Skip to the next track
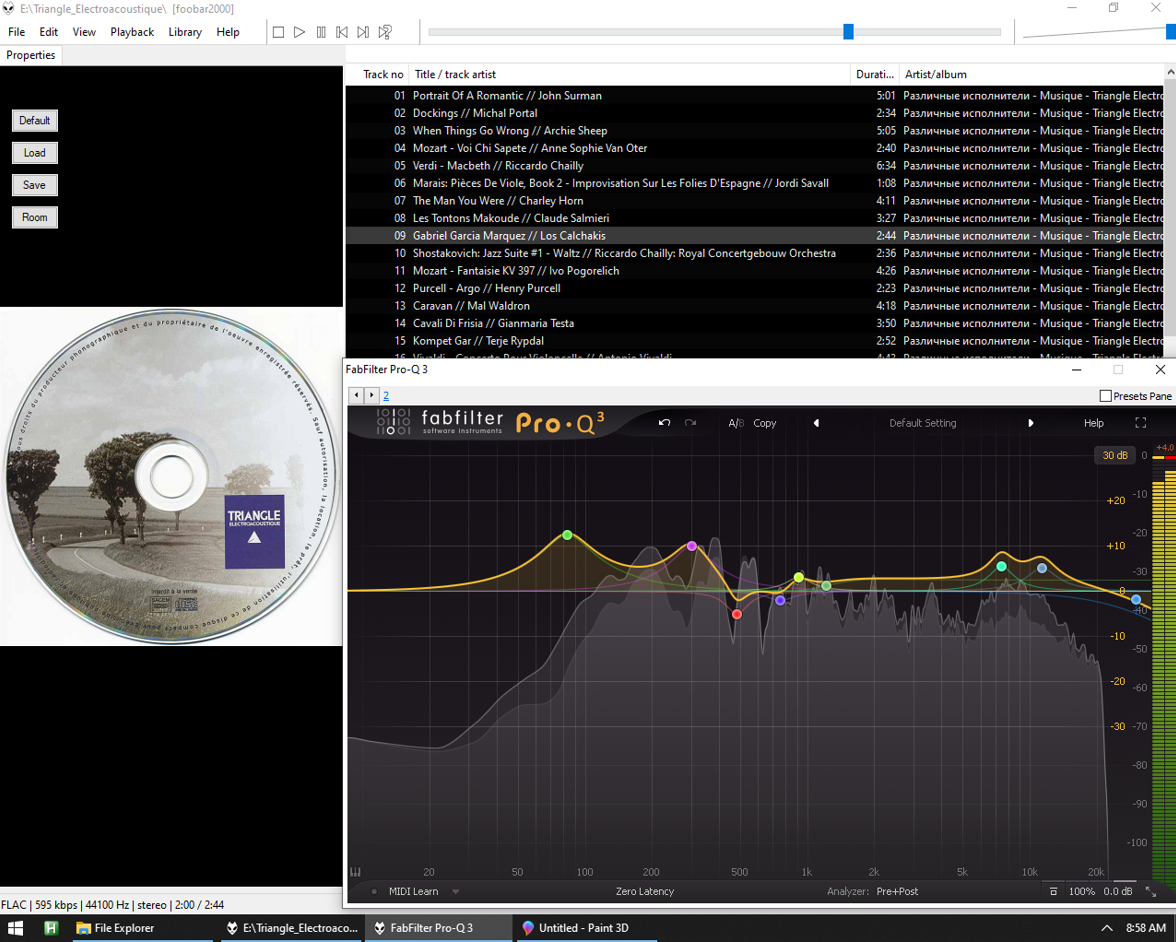Image resolution: width=1176 pixels, height=942 pixels. (363, 32)
